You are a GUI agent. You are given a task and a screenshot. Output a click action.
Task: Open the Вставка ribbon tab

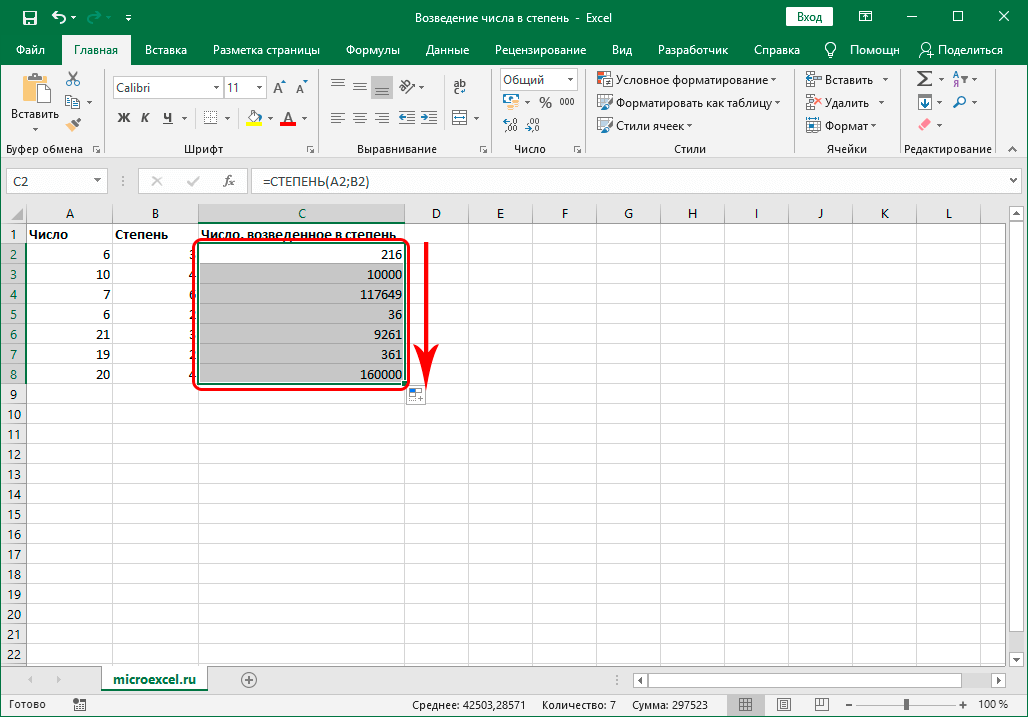(166, 50)
